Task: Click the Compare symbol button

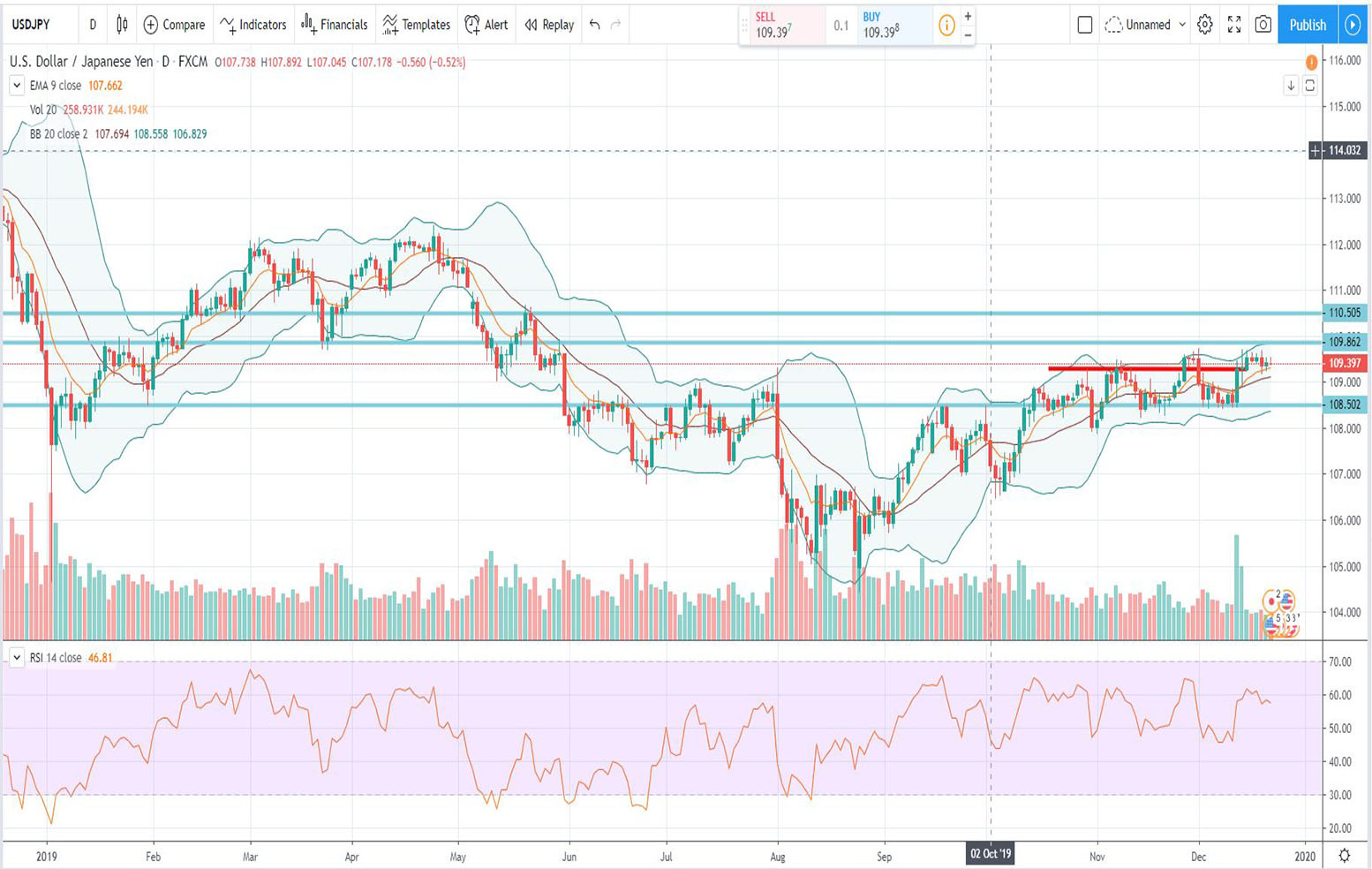Action: tap(174, 25)
